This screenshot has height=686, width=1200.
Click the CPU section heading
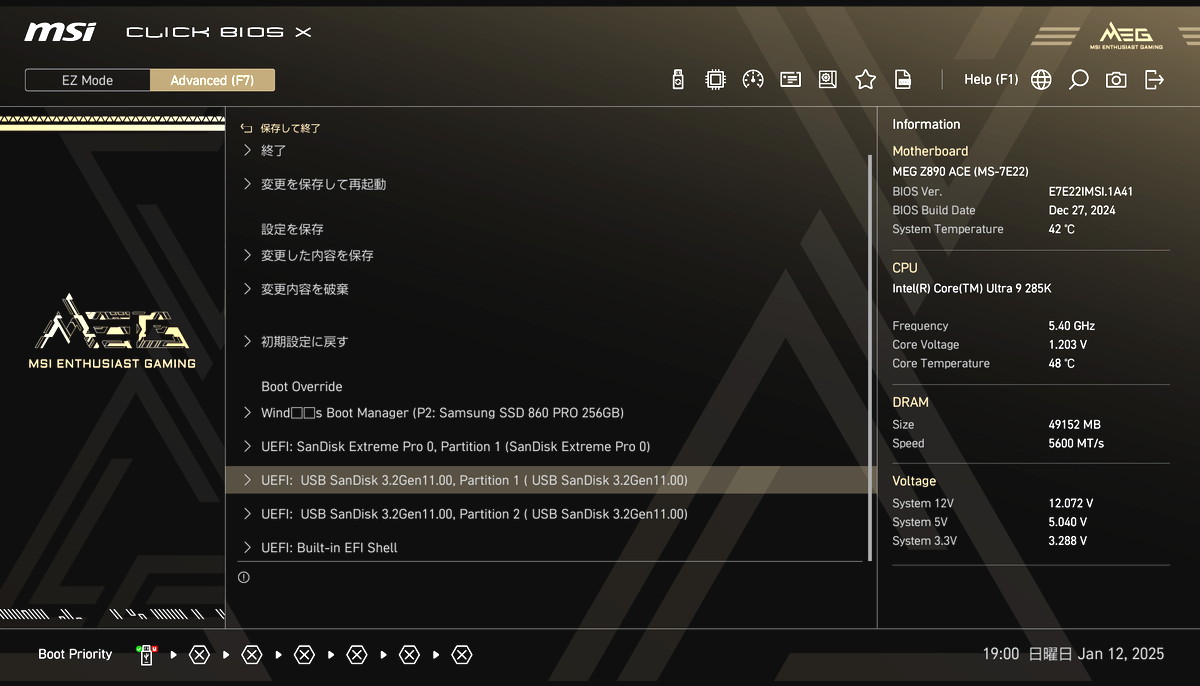click(905, 268)
